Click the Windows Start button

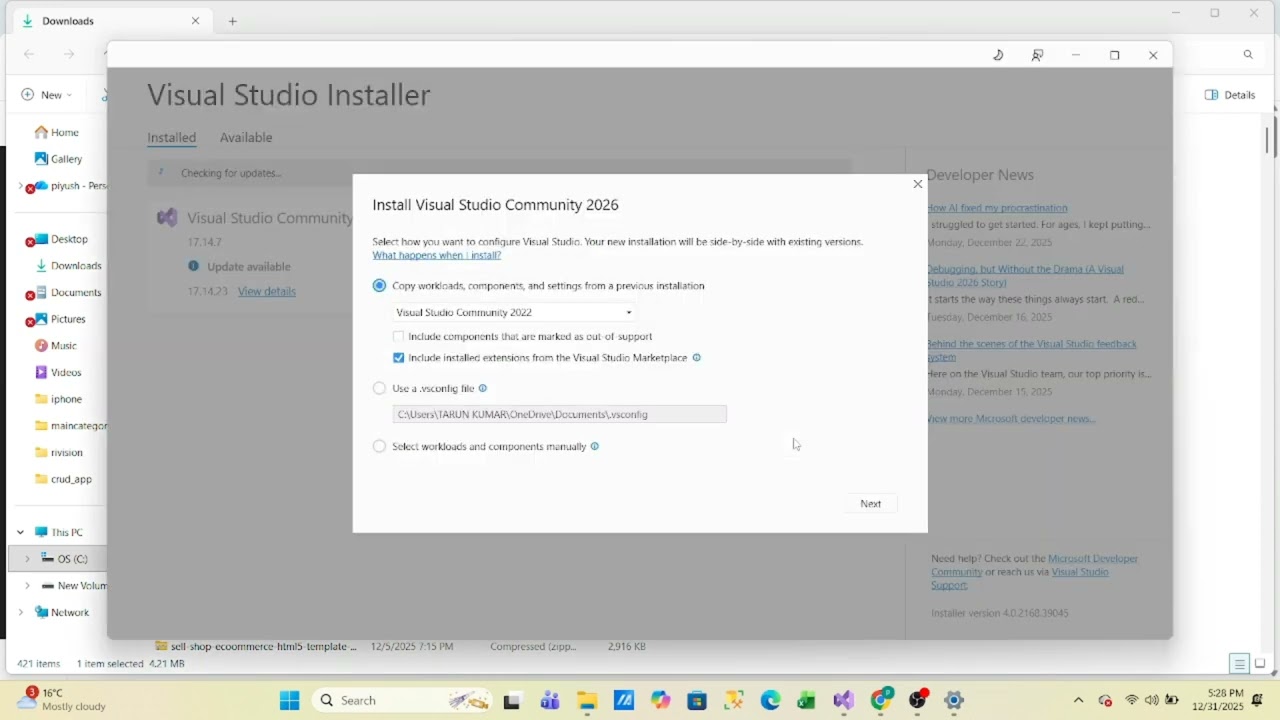coord(289,701)
